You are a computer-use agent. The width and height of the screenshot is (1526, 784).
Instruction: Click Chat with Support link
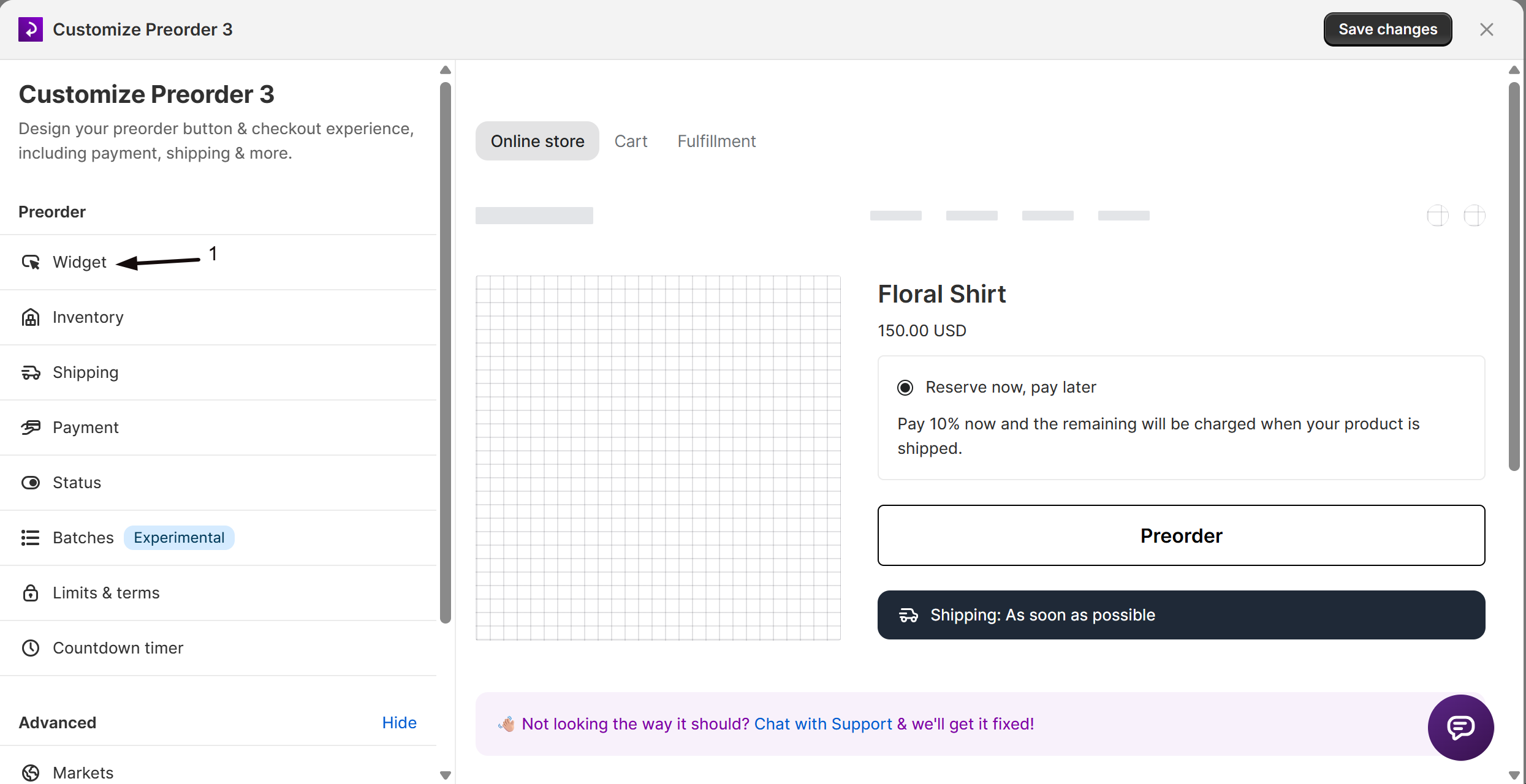(823, 724)
